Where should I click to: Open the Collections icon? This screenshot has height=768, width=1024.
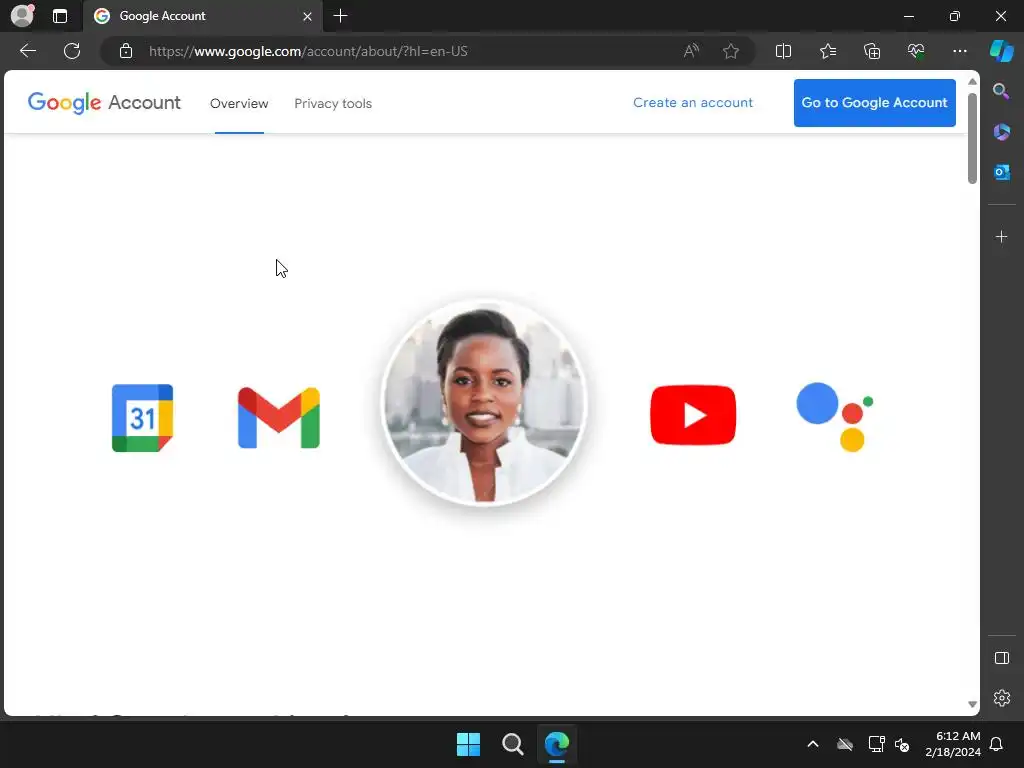pos(872,51)
